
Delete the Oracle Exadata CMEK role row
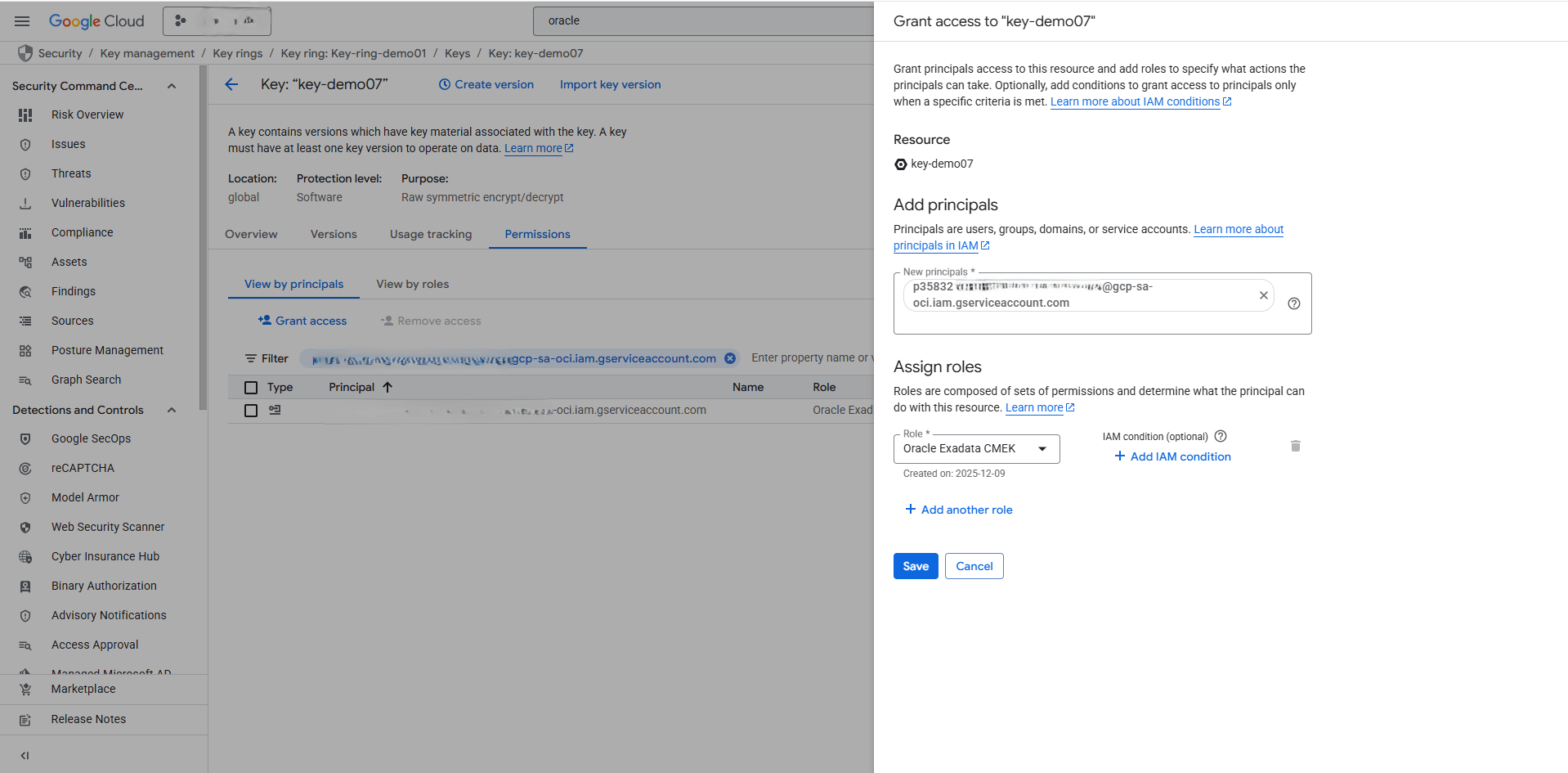1296,446
